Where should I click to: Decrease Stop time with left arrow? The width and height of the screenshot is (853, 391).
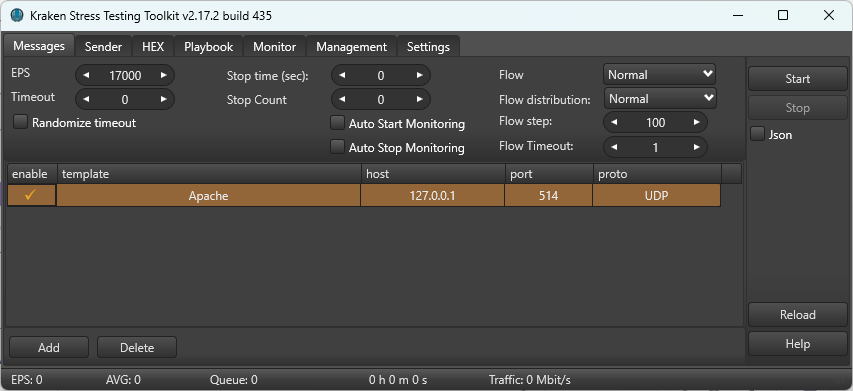coord(342,76)
